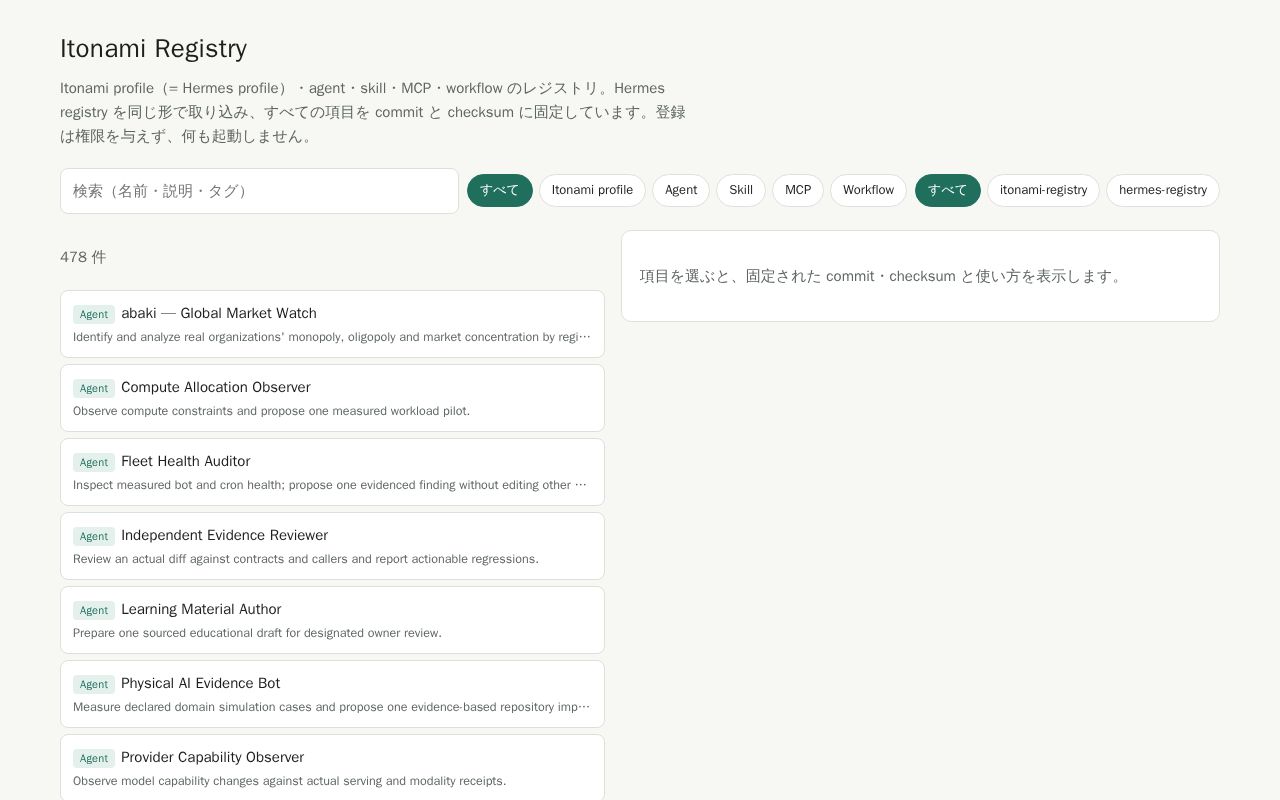The width and height of the screenshot is (1280, 800).
Task: Select the first green すべて type filter
Action: coord(500,190)
